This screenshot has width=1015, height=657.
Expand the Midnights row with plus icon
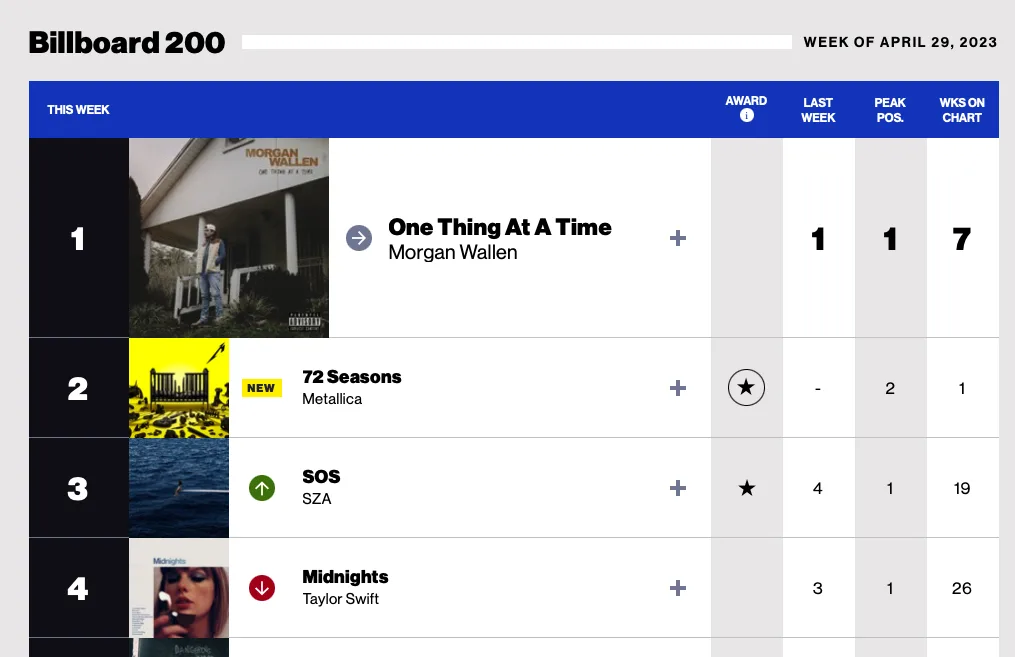(x=678, y=588)
